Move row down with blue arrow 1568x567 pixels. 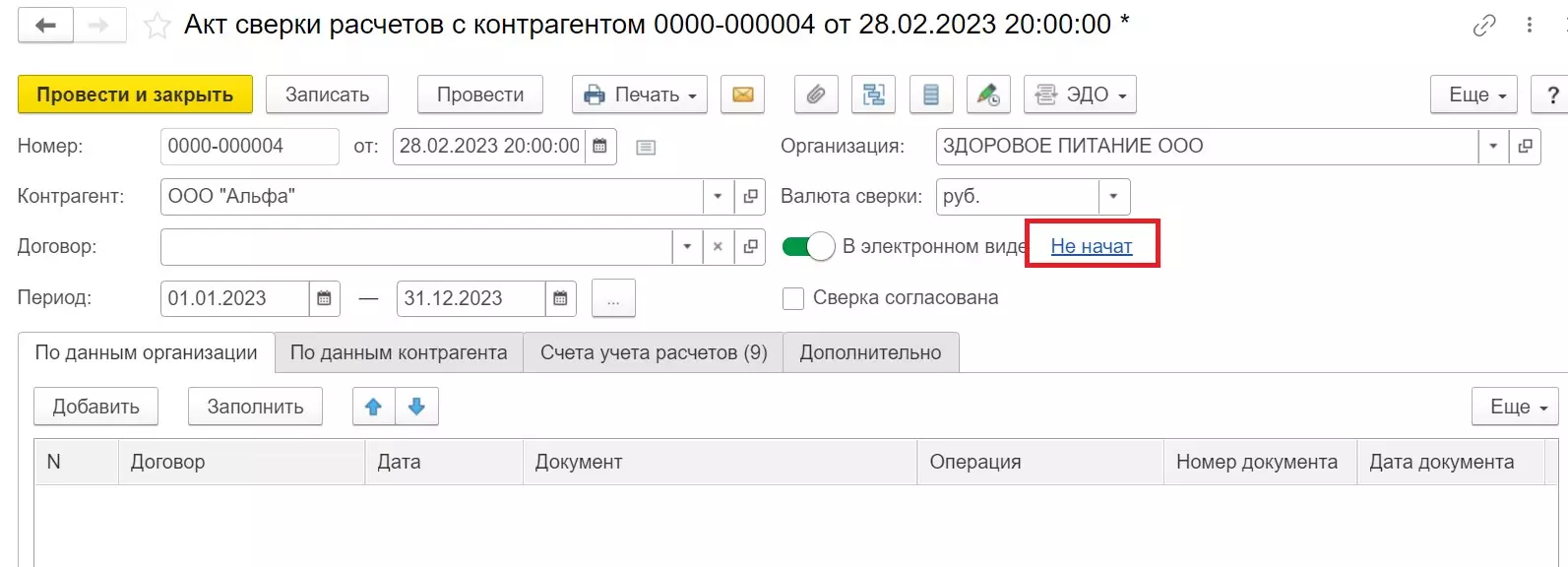pos(417,407)
